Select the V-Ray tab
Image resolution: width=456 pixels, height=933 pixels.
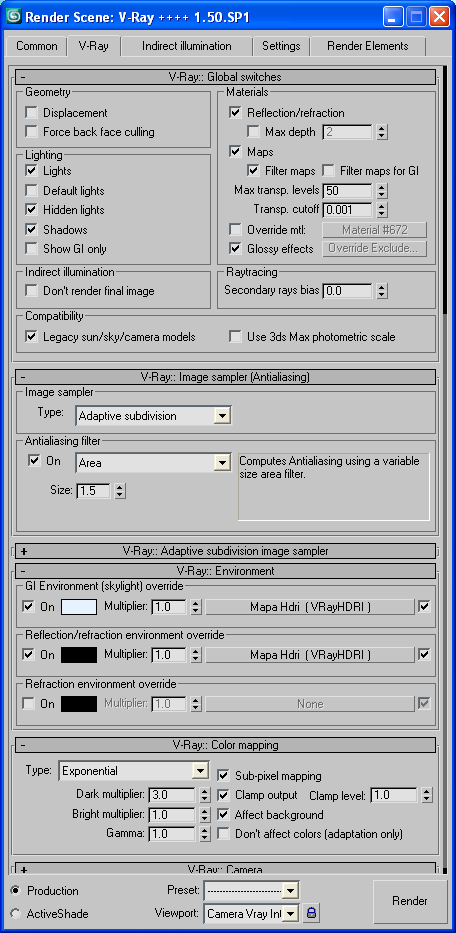(x=93, y=46)
